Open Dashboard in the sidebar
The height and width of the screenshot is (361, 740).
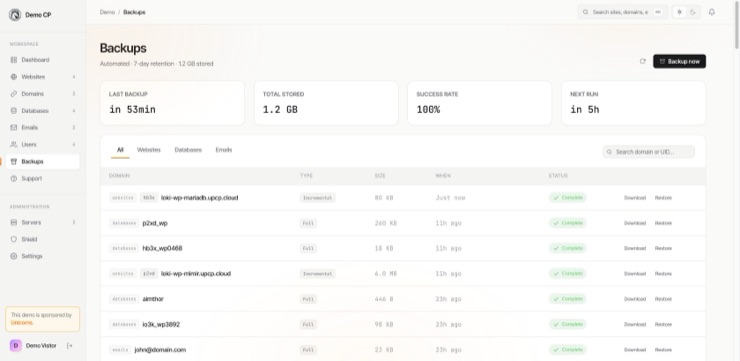43,60
